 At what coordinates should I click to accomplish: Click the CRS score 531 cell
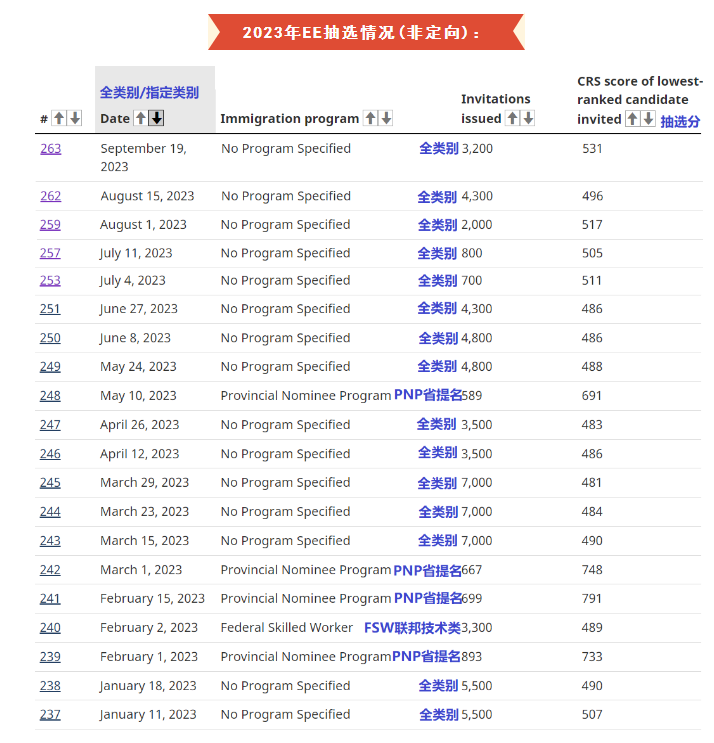(592, 149)
